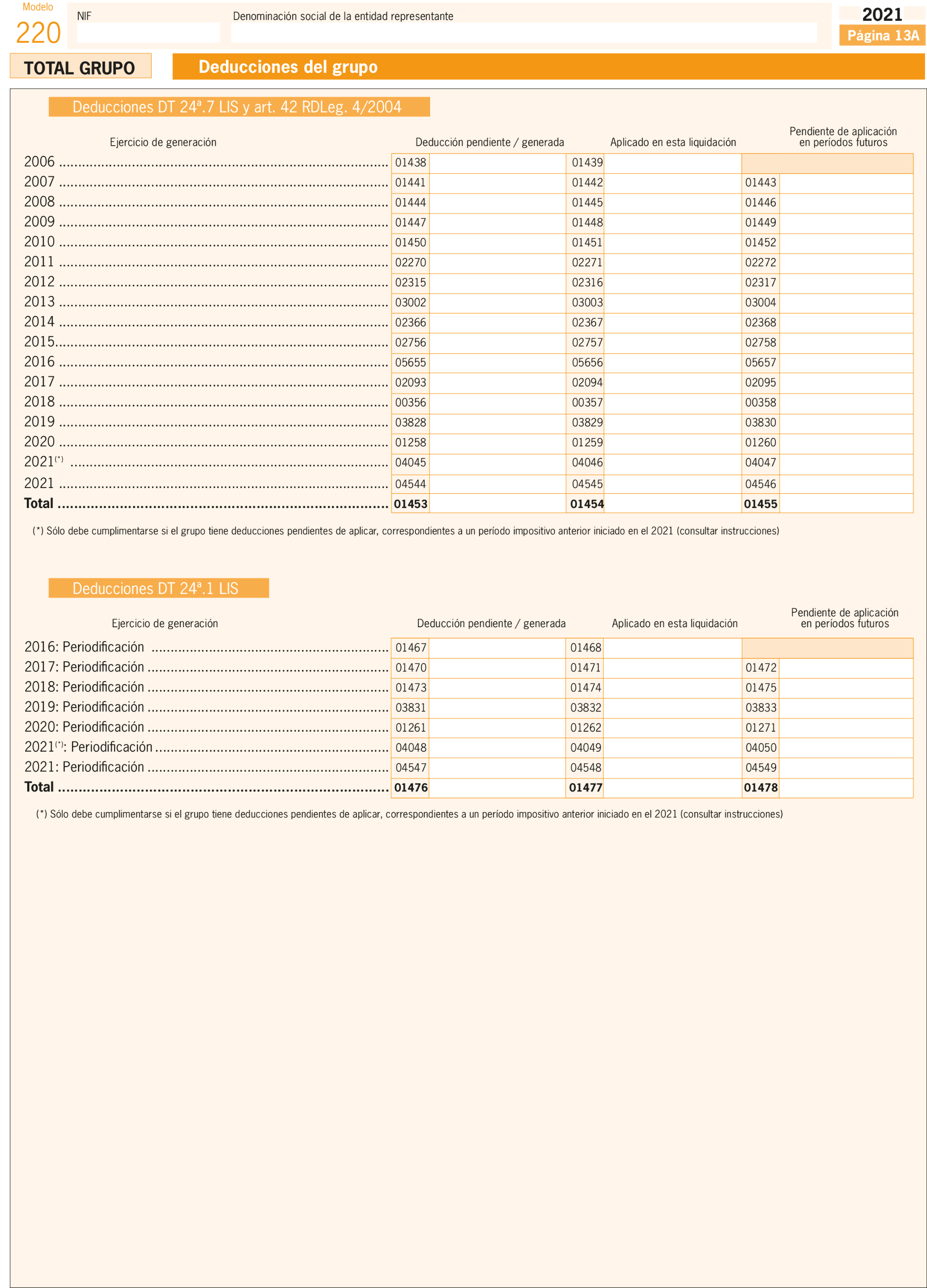Select total field 01454 applied

(672, 503)
